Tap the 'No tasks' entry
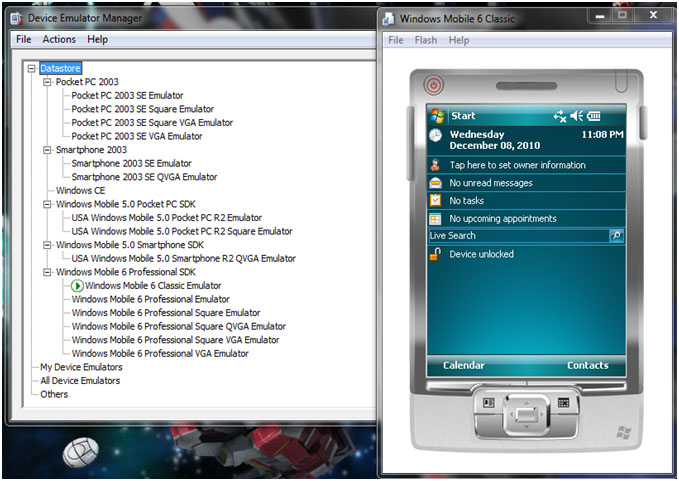Image resolution: width=679 pixels, height=481 pixels. point(466,200)
